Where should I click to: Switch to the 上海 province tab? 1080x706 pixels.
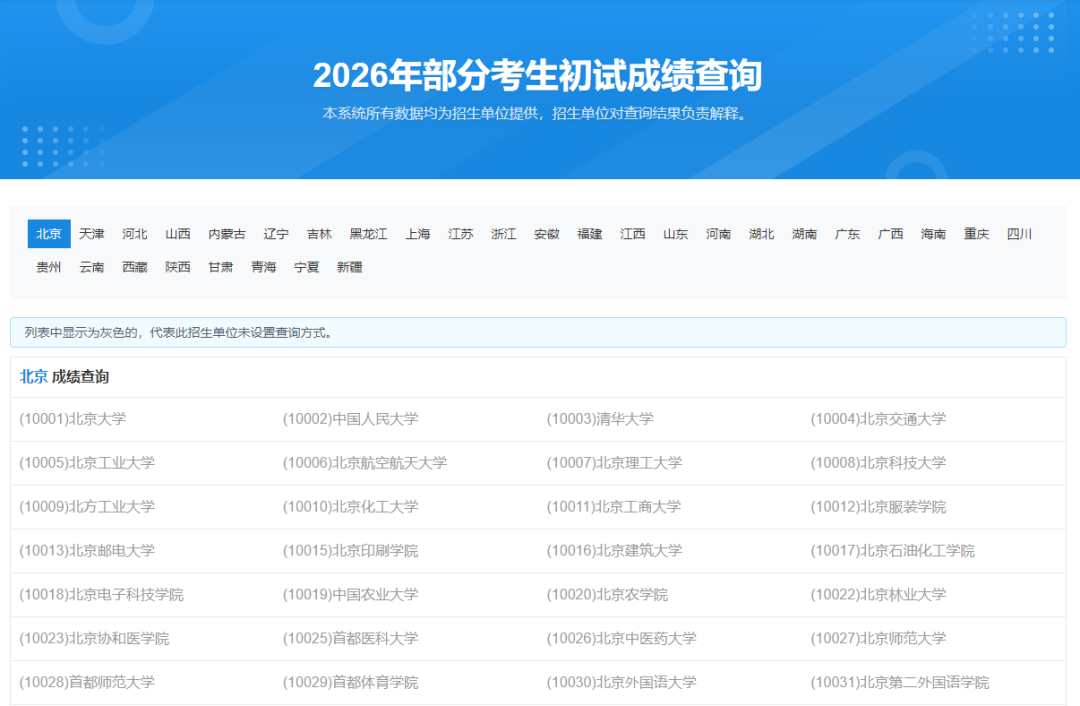(417, 233)
